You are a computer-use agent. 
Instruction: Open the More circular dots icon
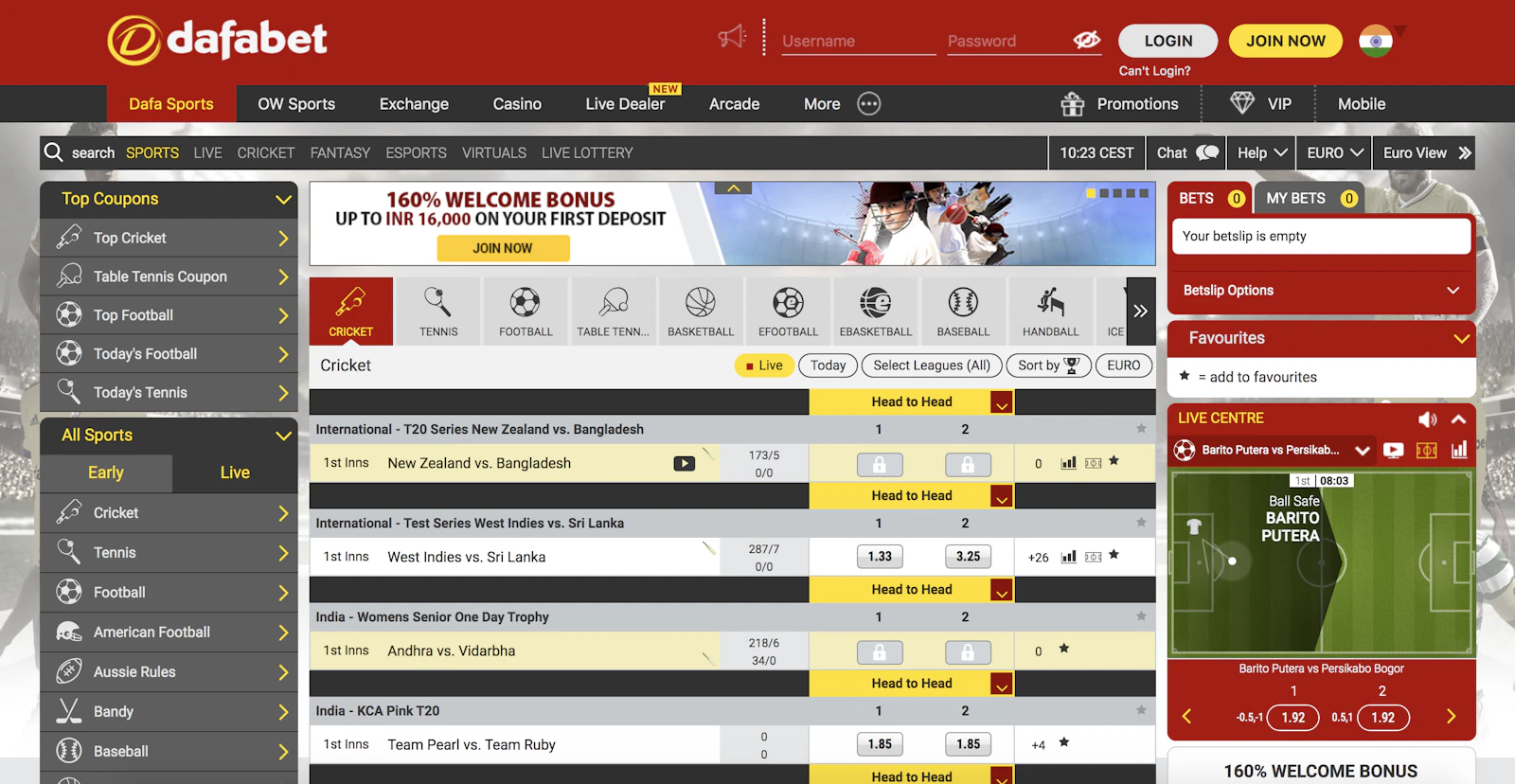click(869, 103)
